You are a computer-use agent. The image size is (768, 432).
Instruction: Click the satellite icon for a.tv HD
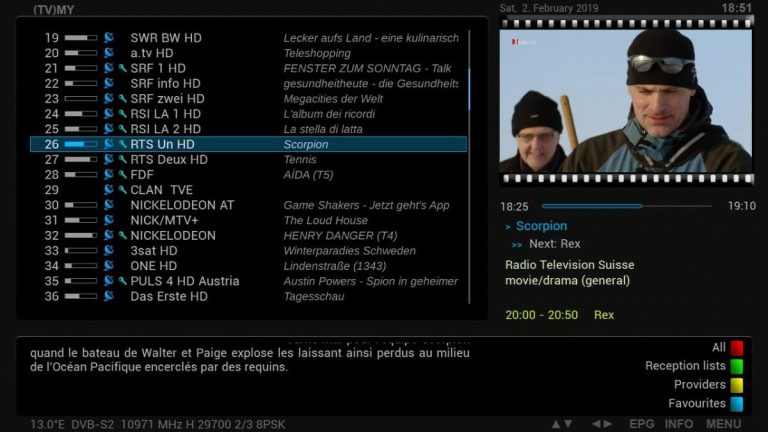109,52
